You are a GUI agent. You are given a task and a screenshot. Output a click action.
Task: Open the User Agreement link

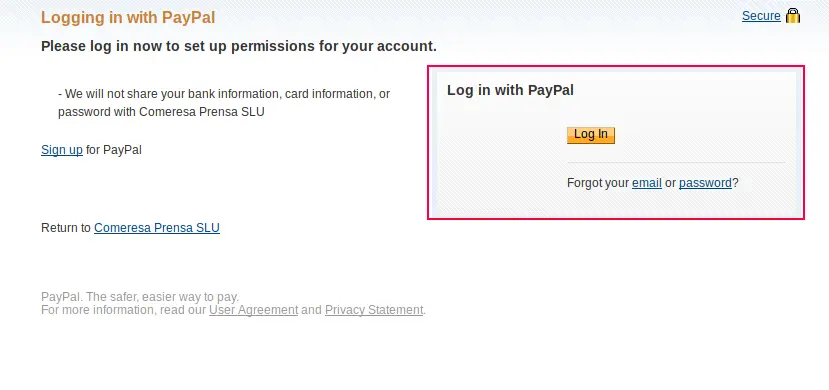(253, 310)
